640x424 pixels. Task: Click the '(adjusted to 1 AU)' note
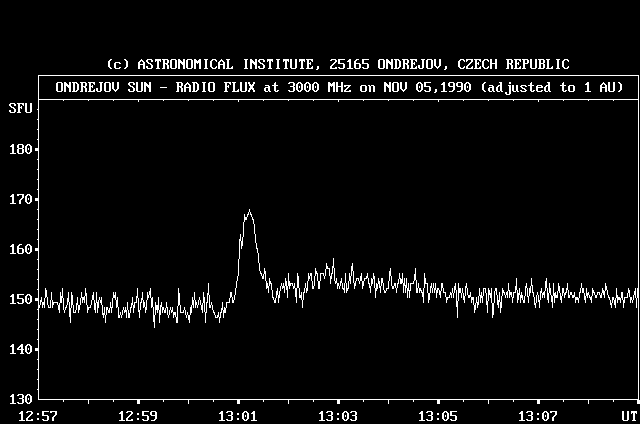tap(552, 87)
